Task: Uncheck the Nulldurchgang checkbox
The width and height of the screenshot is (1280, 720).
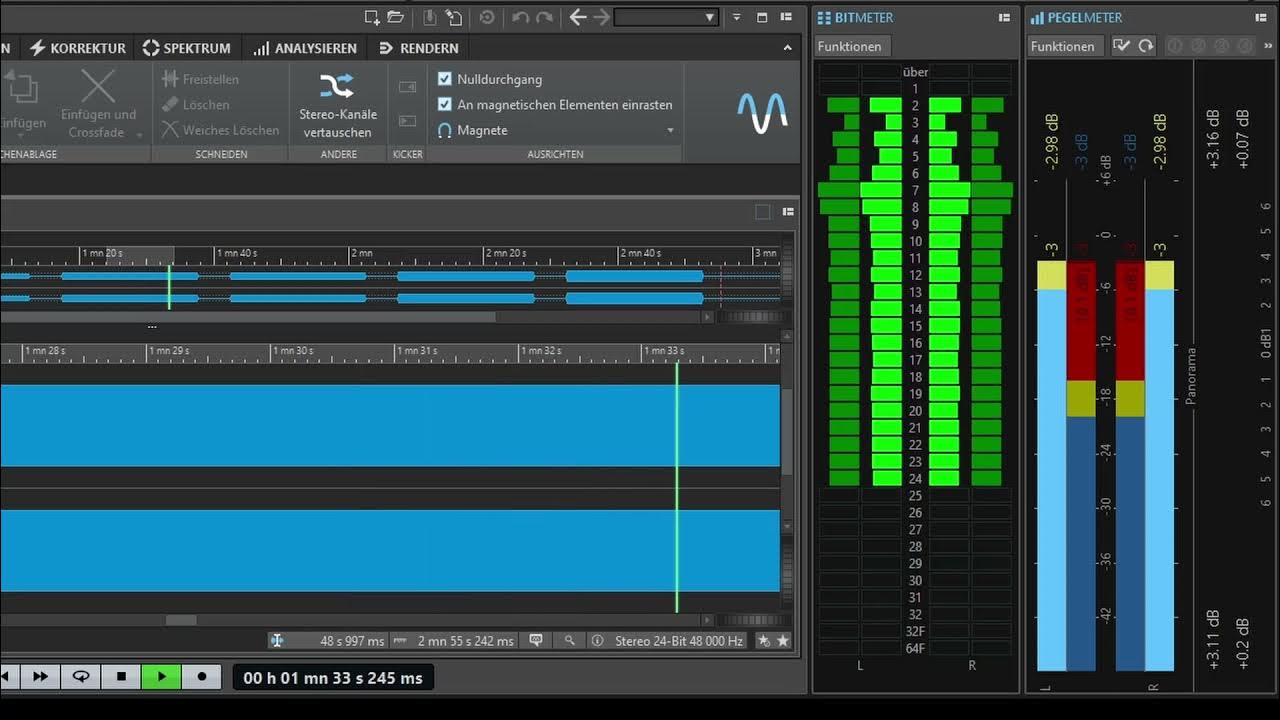Action: point(445,79)
